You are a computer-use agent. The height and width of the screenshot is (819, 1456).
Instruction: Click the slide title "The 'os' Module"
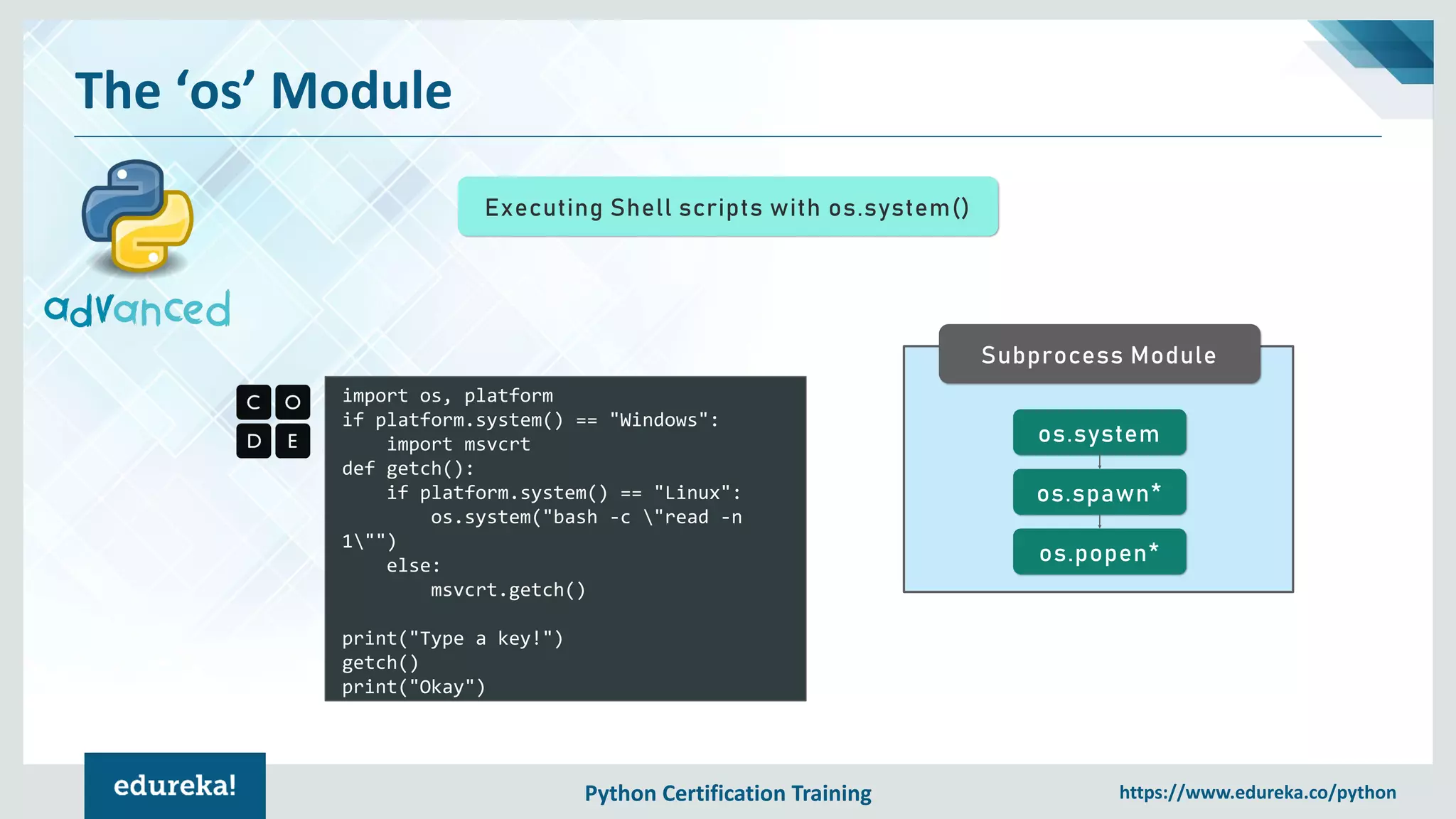point(264,91)
